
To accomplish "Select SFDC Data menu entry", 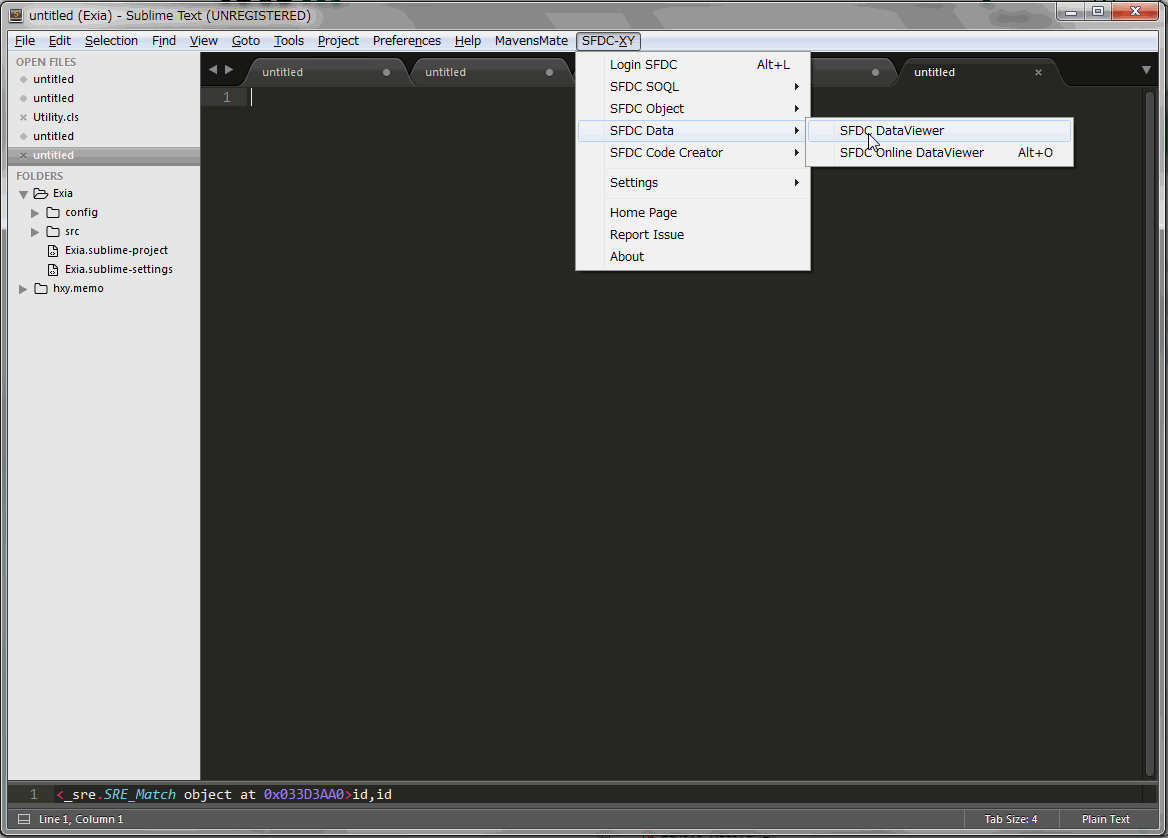I will (x=693, y=130).
